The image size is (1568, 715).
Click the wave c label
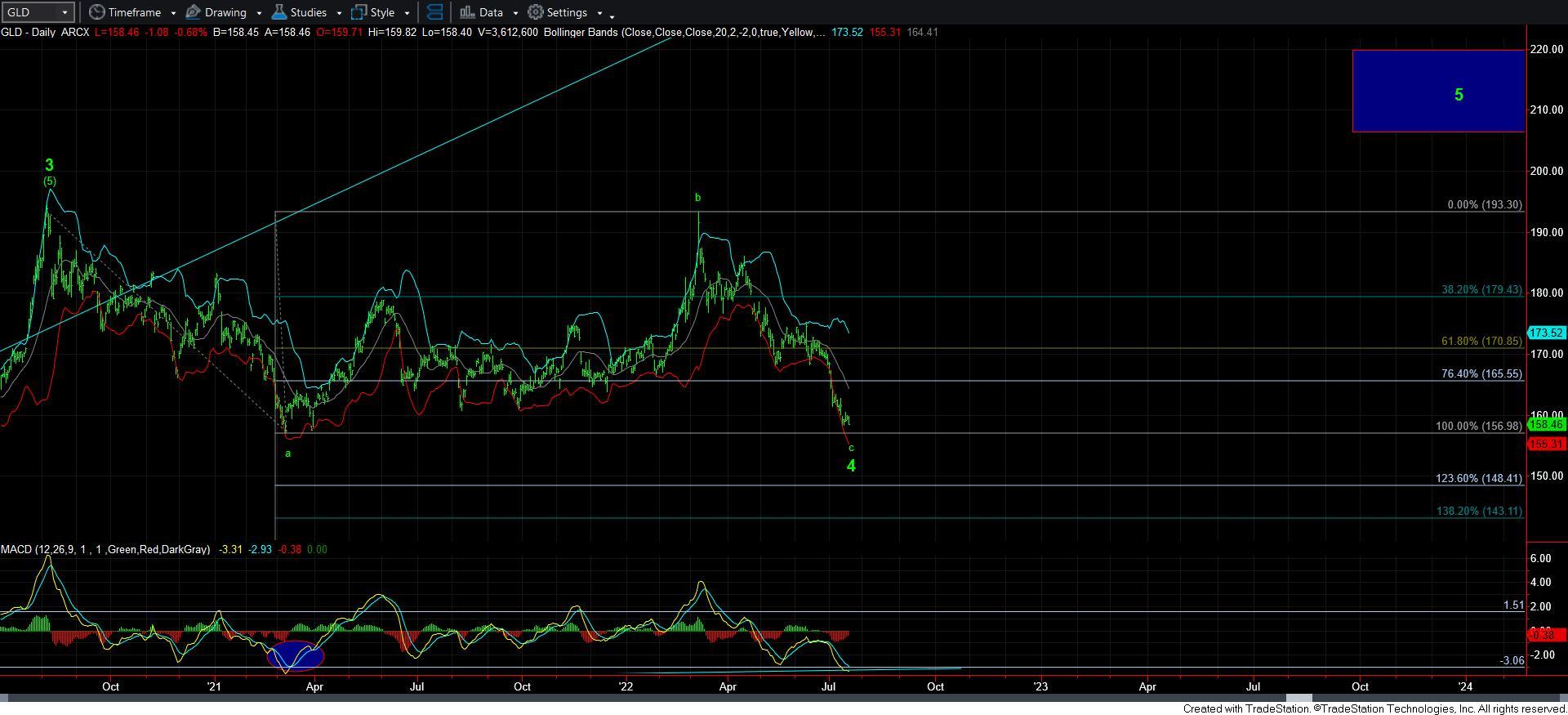coord(851,448)
